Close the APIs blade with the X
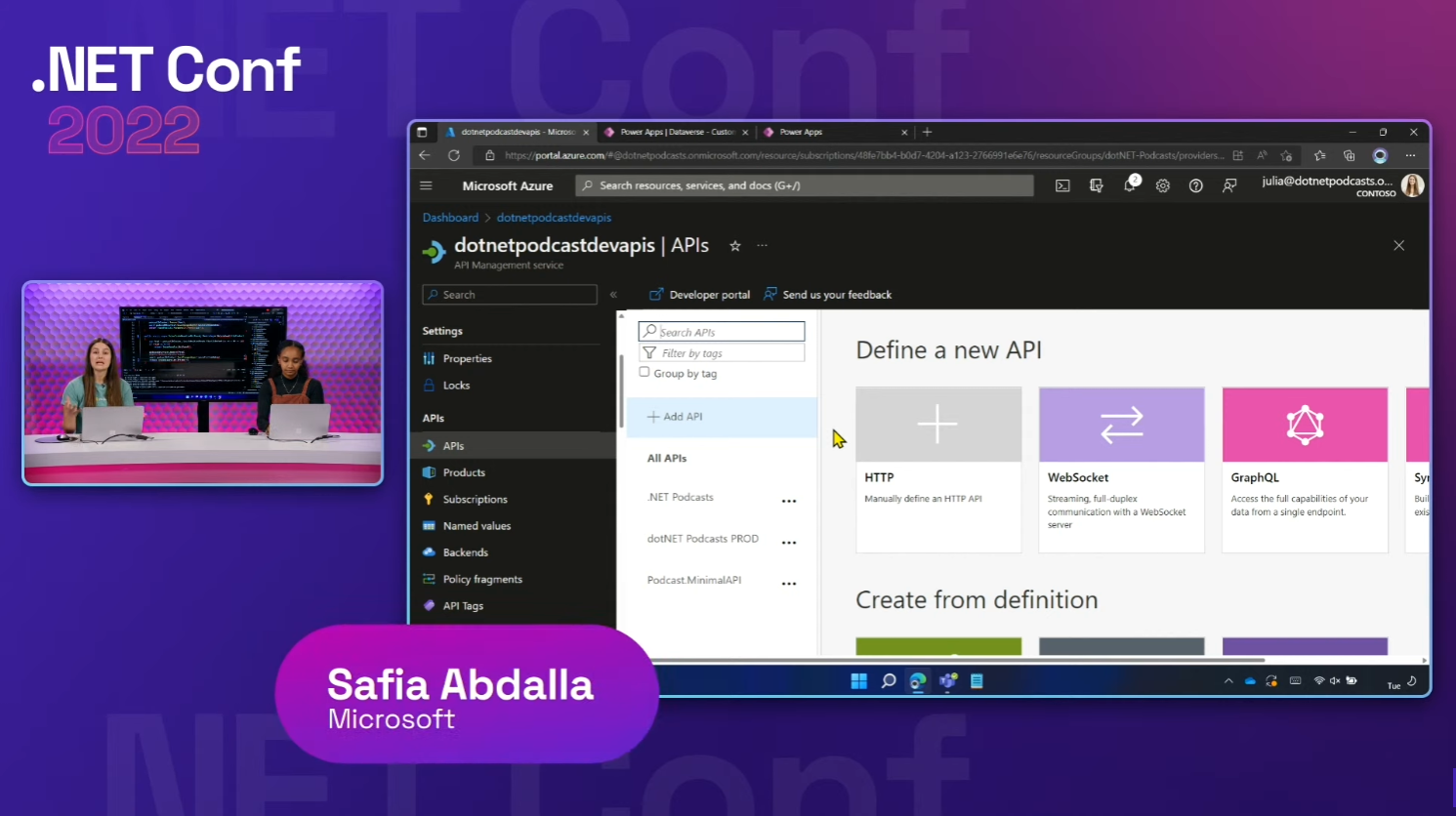Image resolution: width=1456 pixels, height=816 pixels. click(1399, 246)
